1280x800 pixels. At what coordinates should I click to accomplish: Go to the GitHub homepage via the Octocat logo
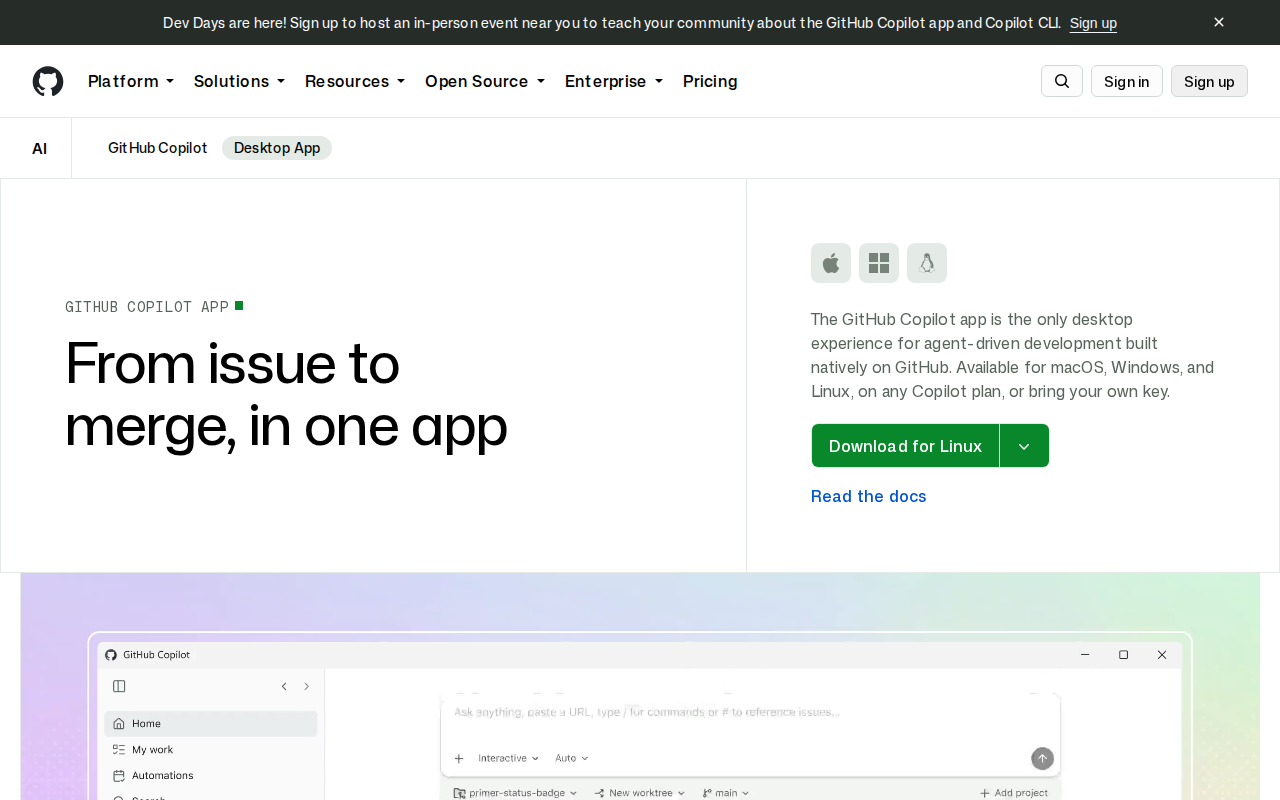tap(48, 81)
